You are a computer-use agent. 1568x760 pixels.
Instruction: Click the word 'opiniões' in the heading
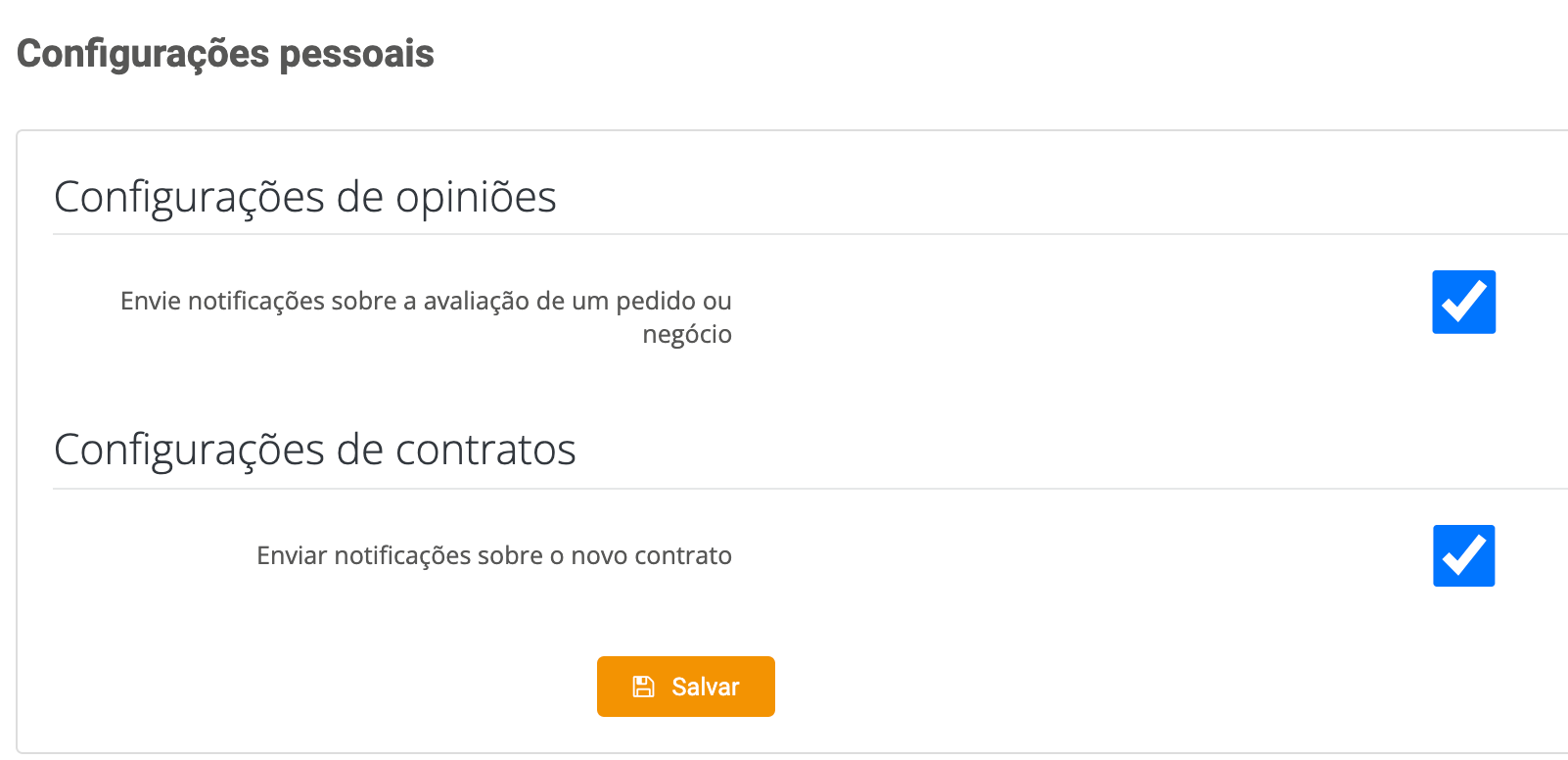476,197
